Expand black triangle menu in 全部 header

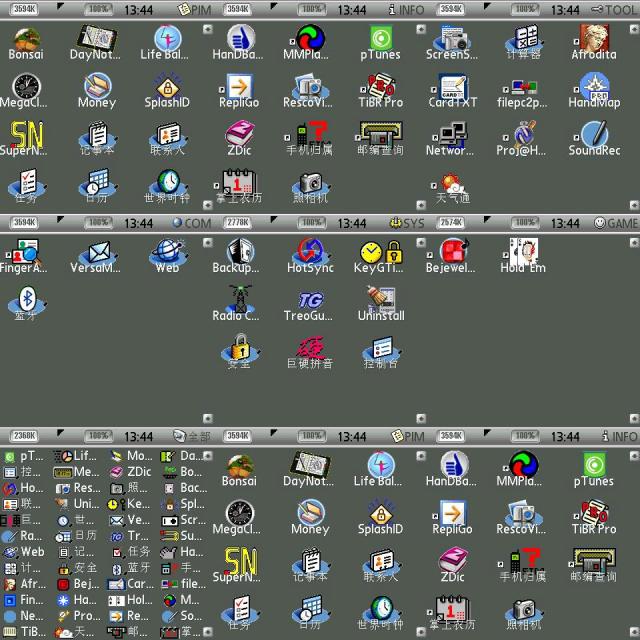(60, 433)
